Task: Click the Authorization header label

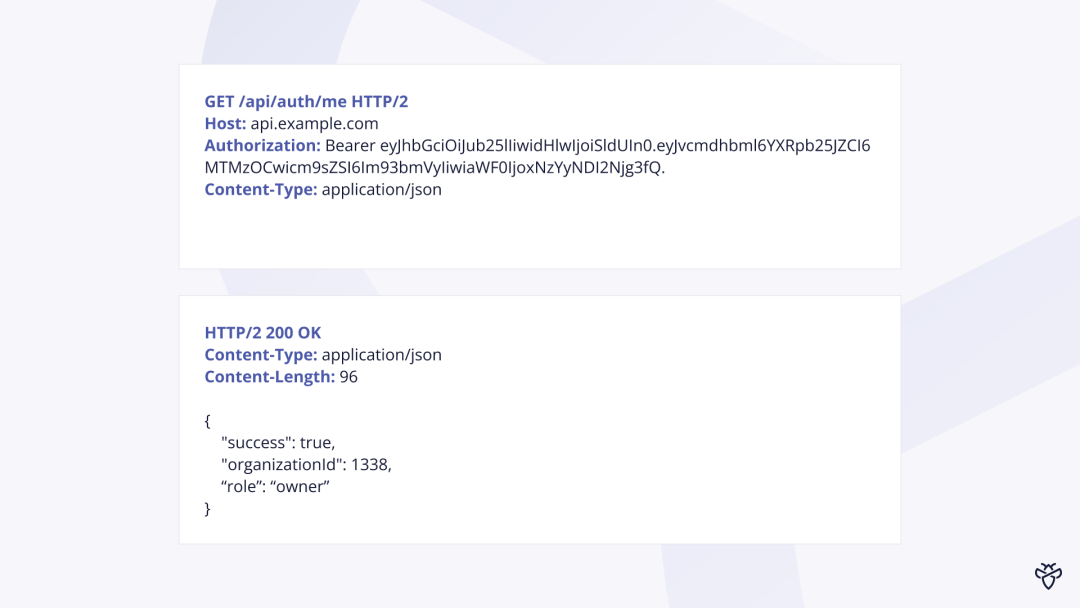Action: click(262, 145)
